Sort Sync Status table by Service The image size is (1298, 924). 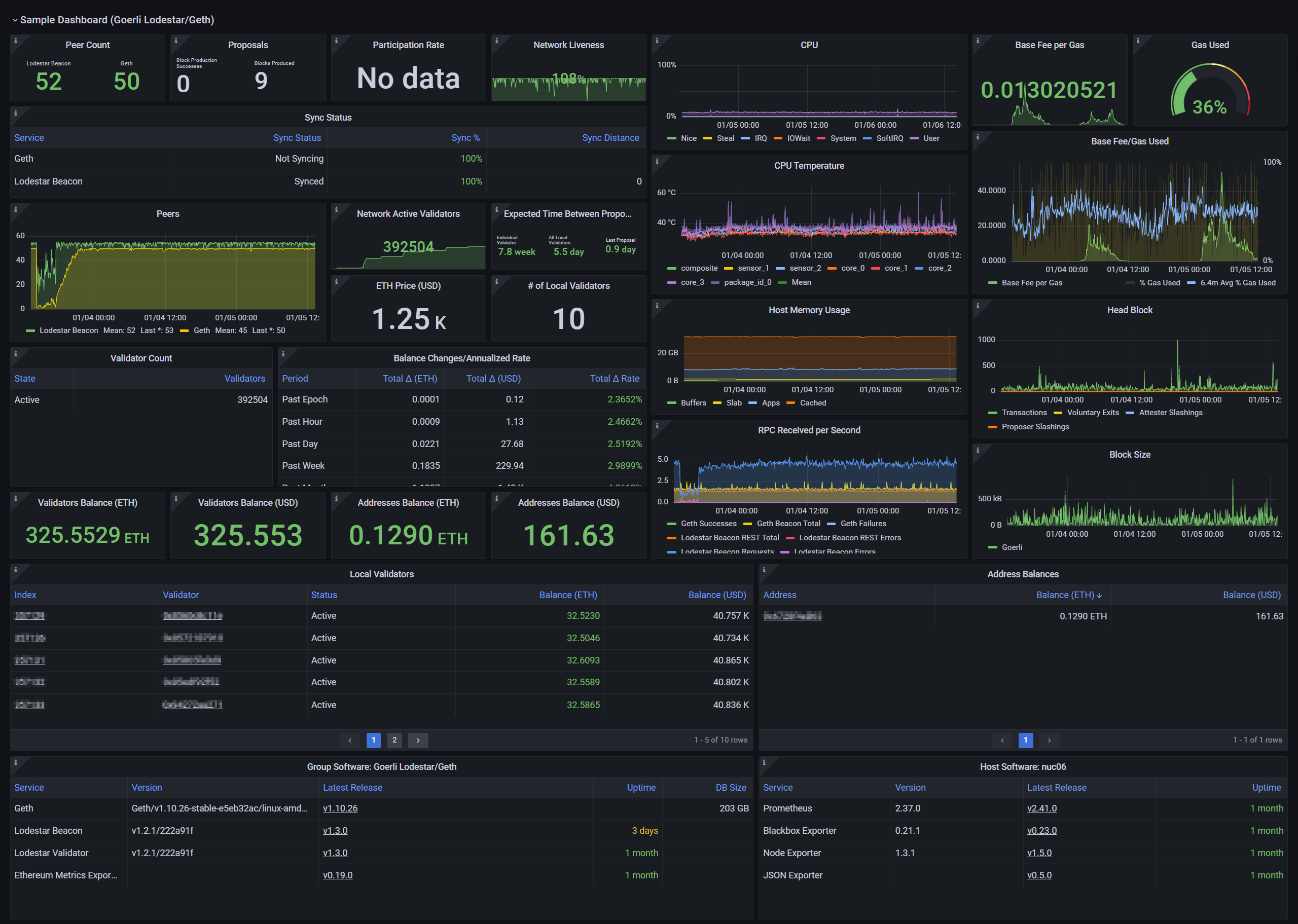pyautogui.click(x=29, y=138)
